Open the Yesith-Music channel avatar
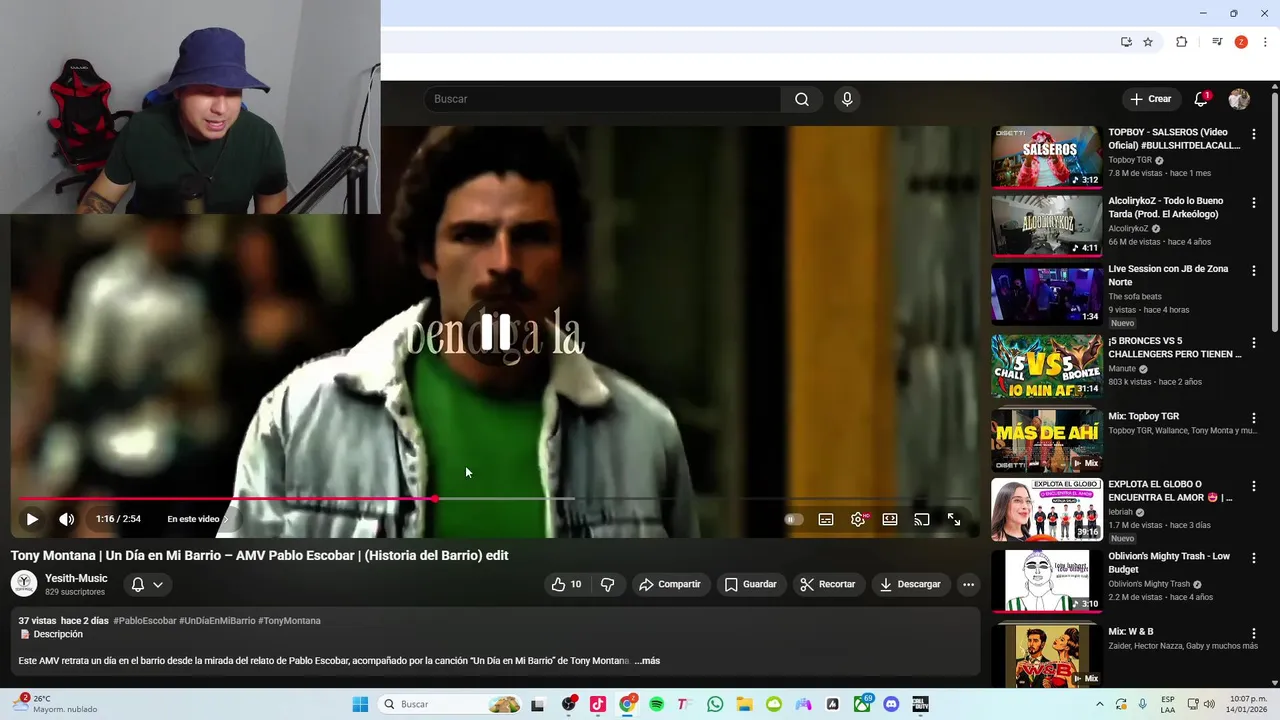 click(x=24, y=584)
